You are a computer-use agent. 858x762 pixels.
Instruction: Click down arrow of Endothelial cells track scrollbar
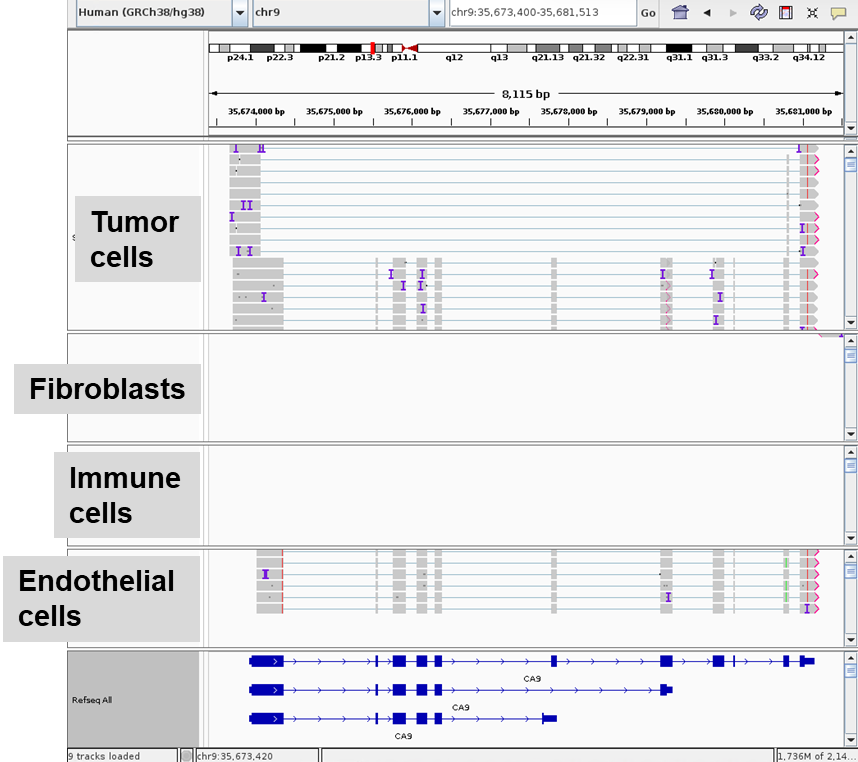(x=850, y=639)
